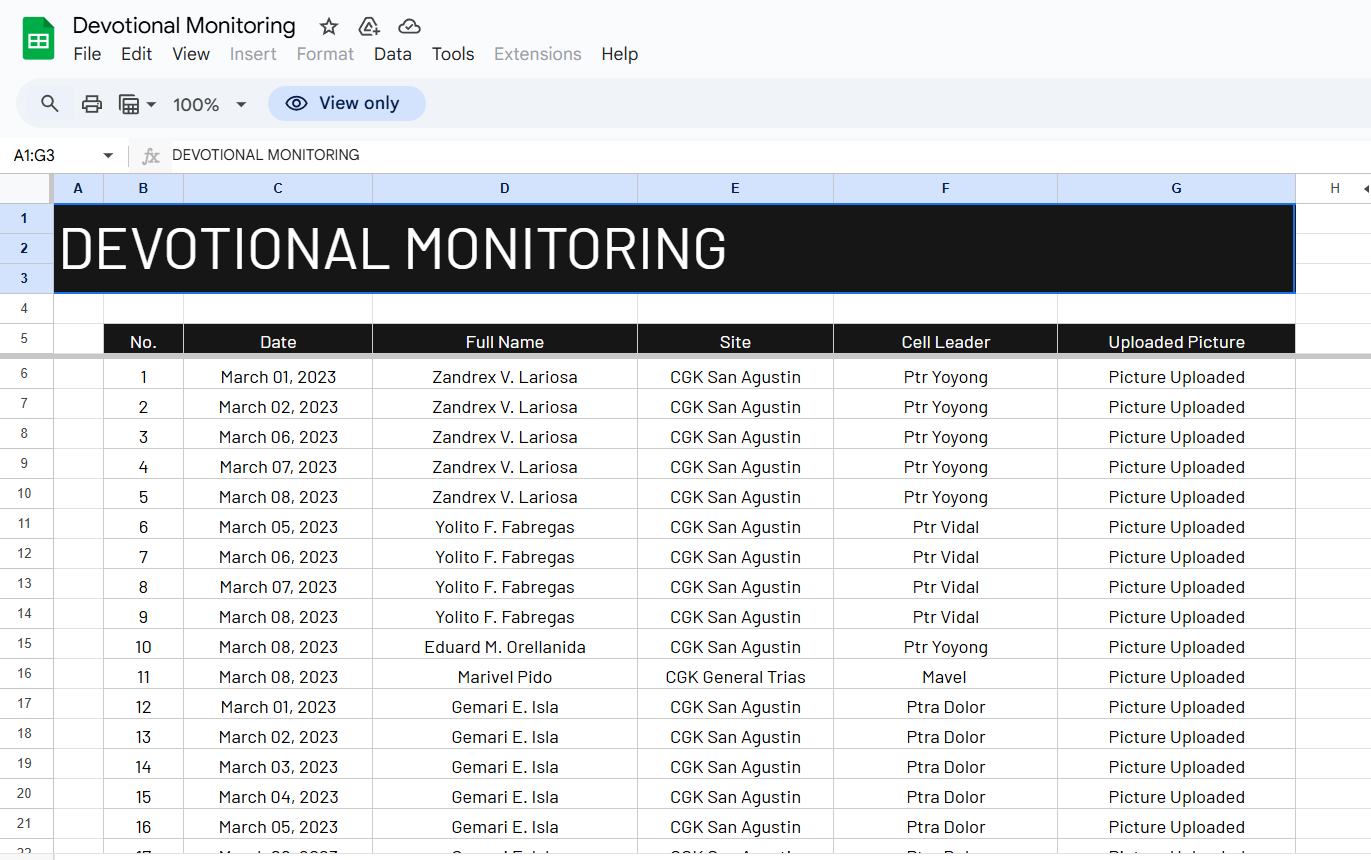Click the filter views table icon
This screenshot has width=1371, height=860.
click(129, 104)
